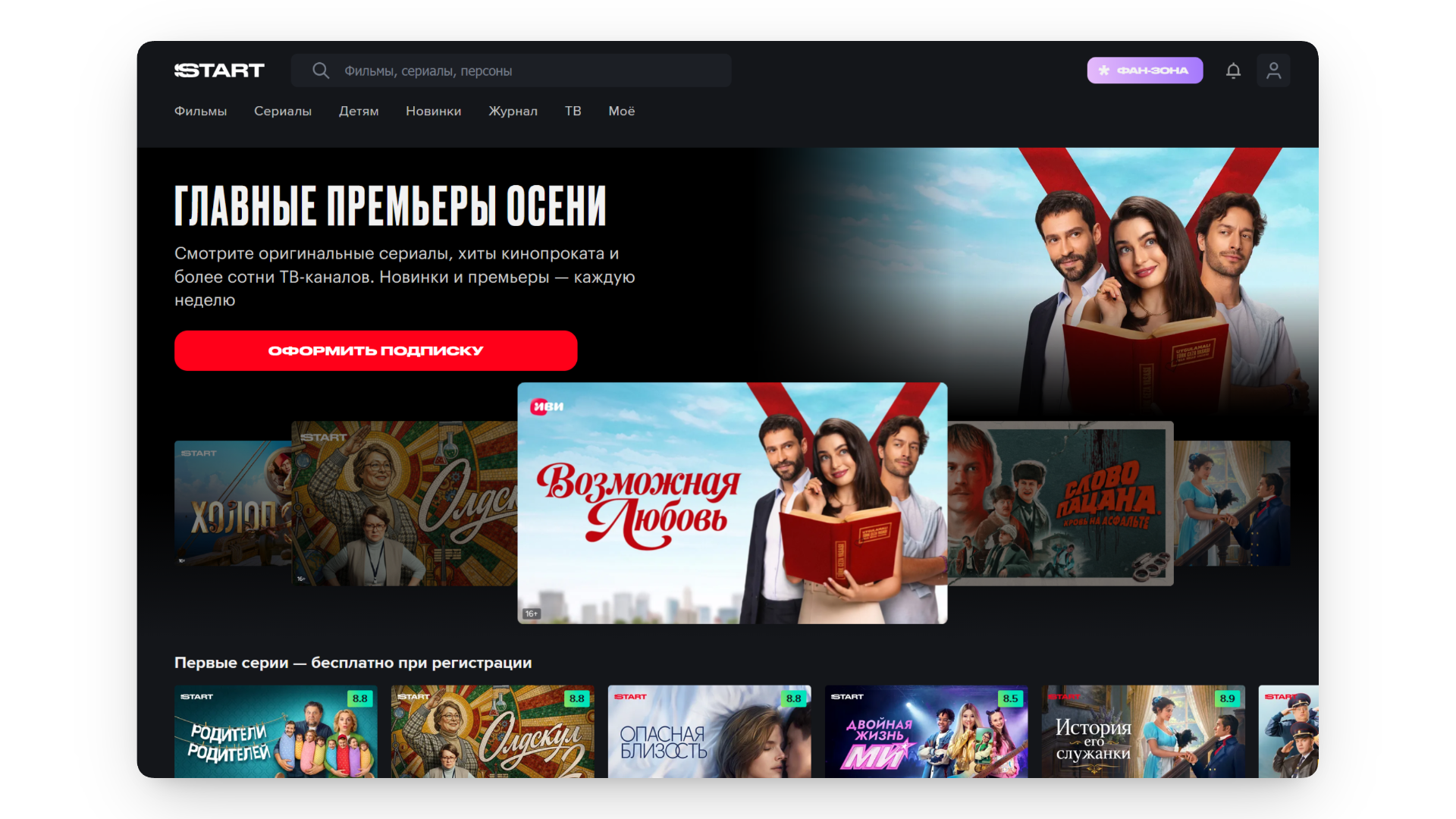Click the 8.5 rating badge on Двойная жизнь

point(1010,698)
